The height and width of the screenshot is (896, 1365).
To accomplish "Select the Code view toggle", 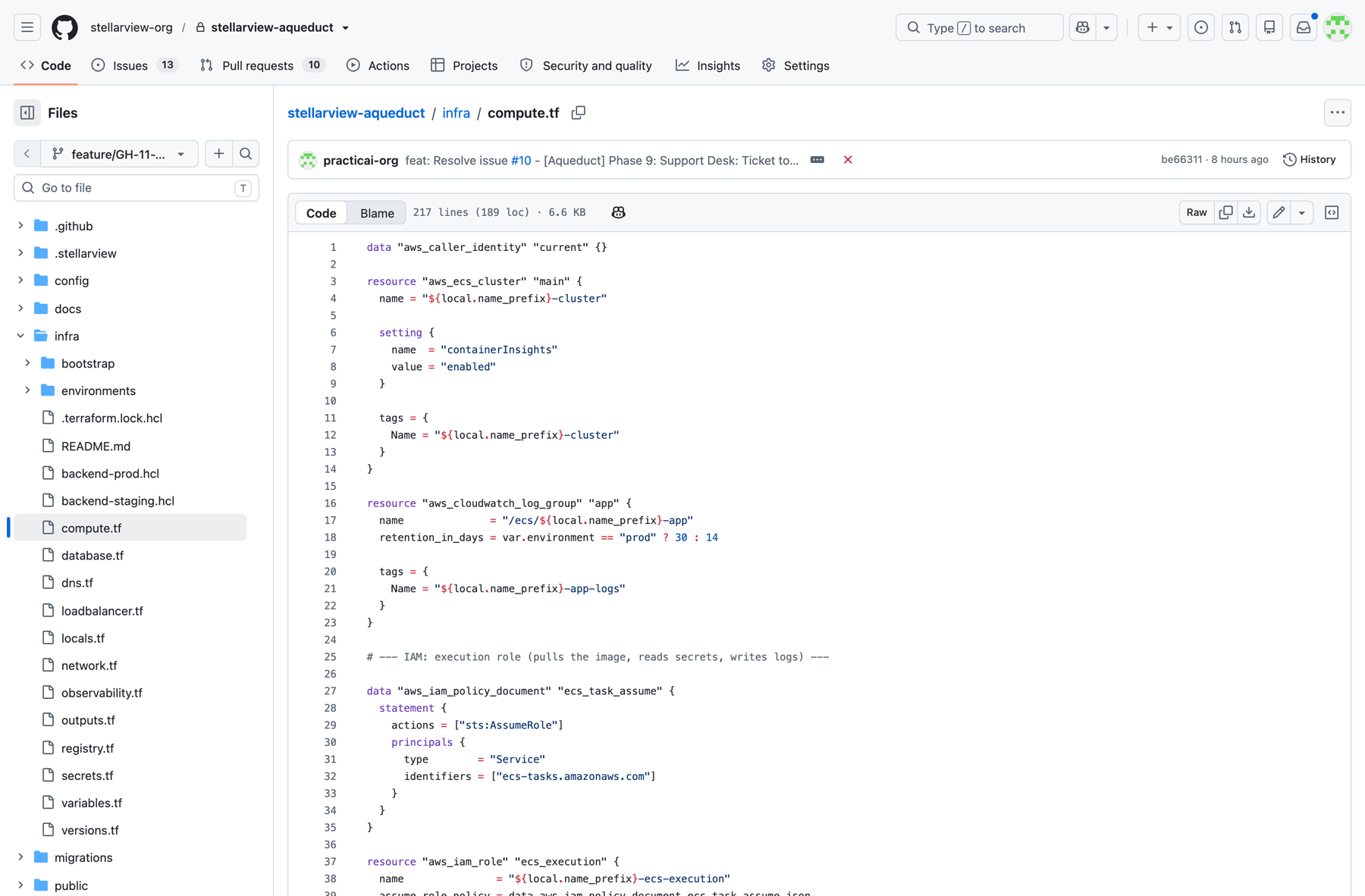I will [x=321, y=213].
